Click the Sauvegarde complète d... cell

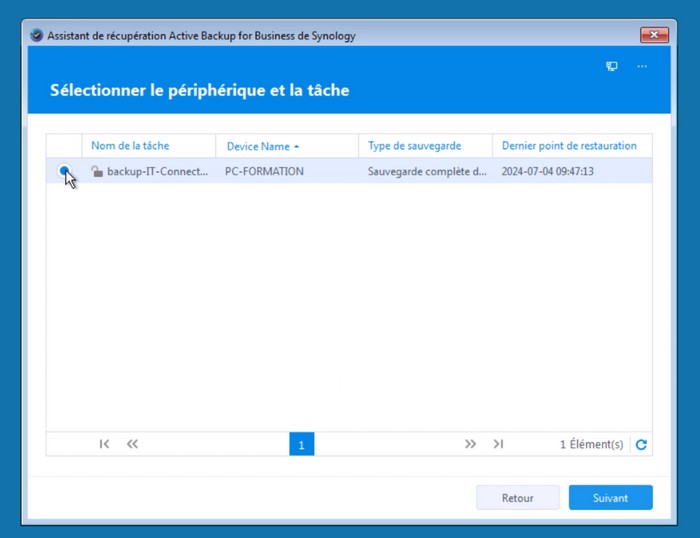tap(427, 171)
